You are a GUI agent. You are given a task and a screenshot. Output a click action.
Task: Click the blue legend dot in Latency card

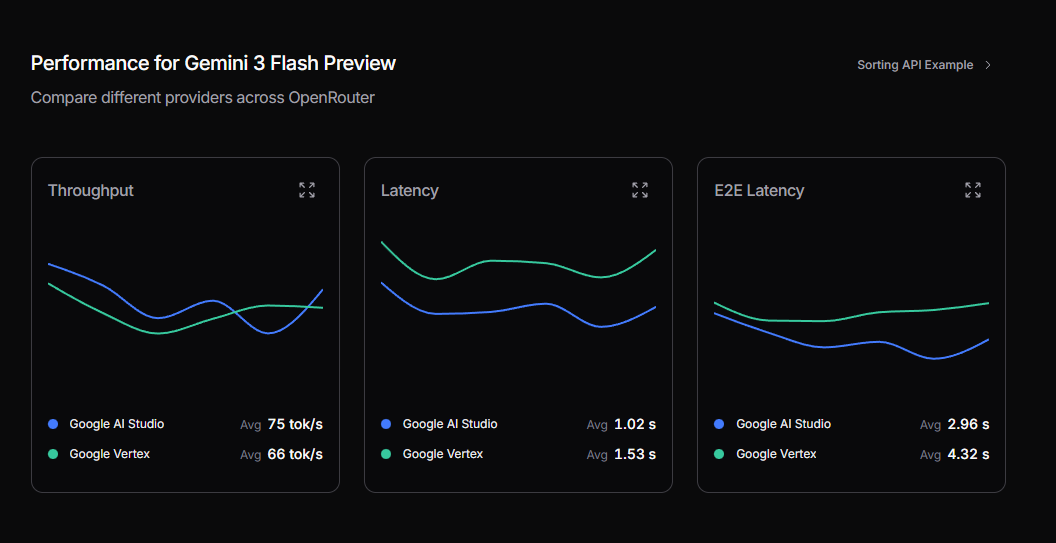(x=386, y=424)
